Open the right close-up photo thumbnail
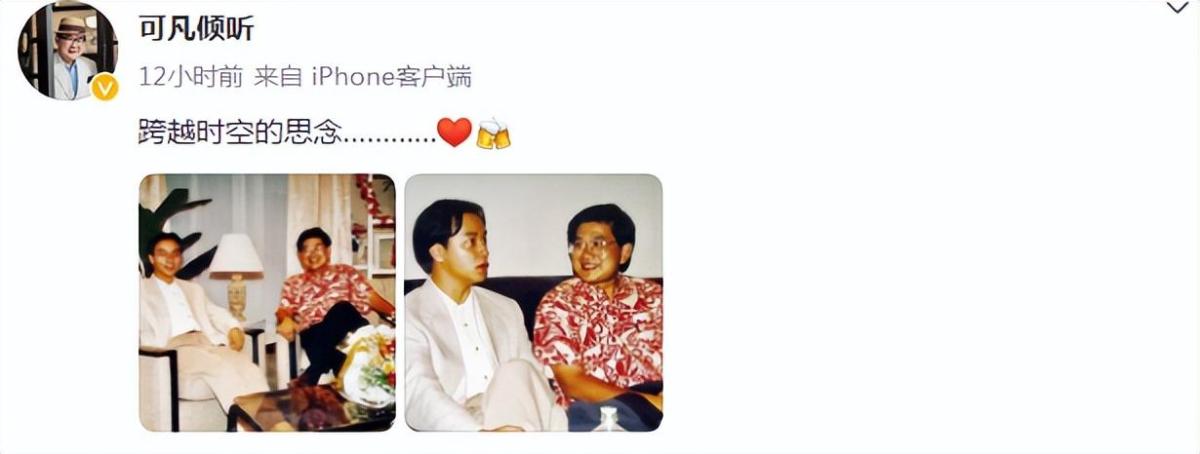The image size is (1200, 454). pos(533,303)
